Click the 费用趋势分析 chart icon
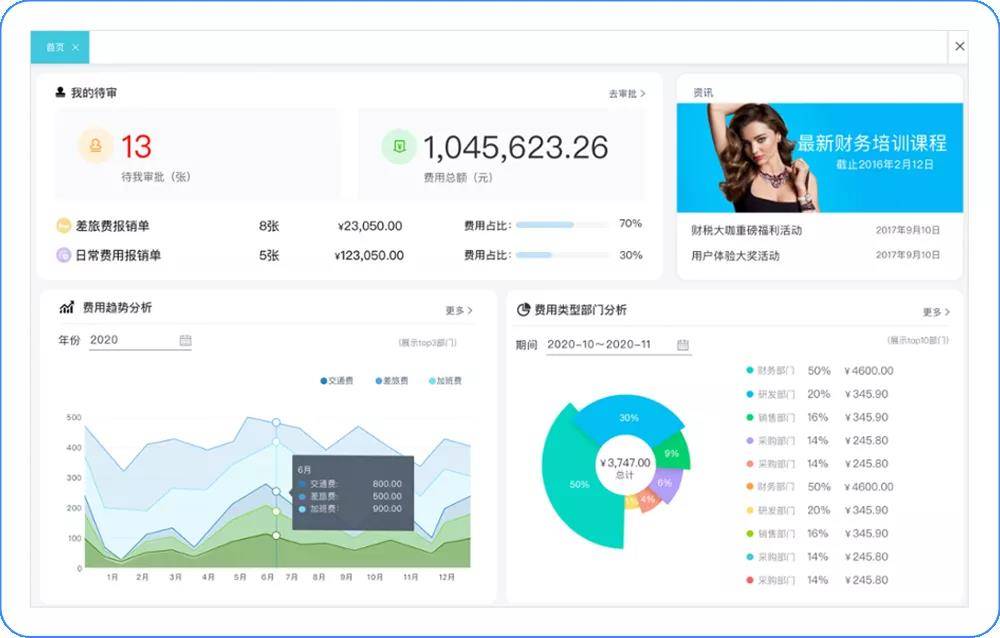The width and height of the screenshot is (1000, 638). click(x=67, y=307)
